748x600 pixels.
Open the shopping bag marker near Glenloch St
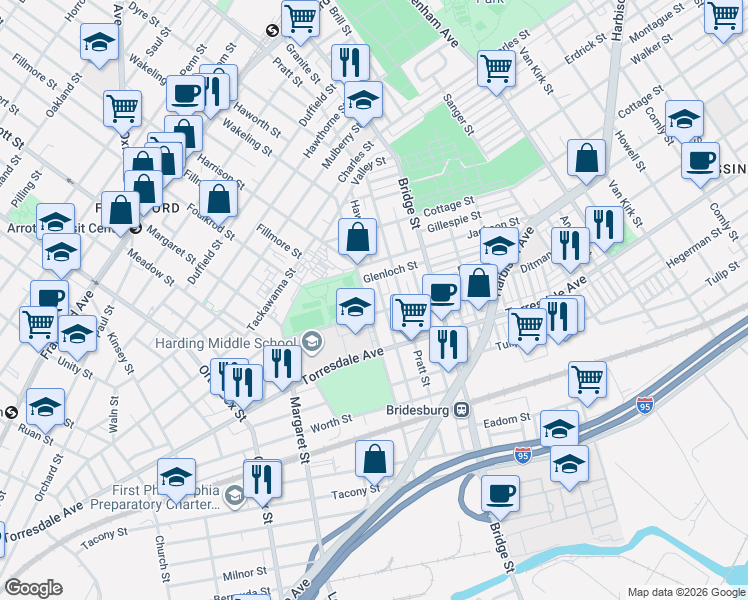click(x=357, y=240)
